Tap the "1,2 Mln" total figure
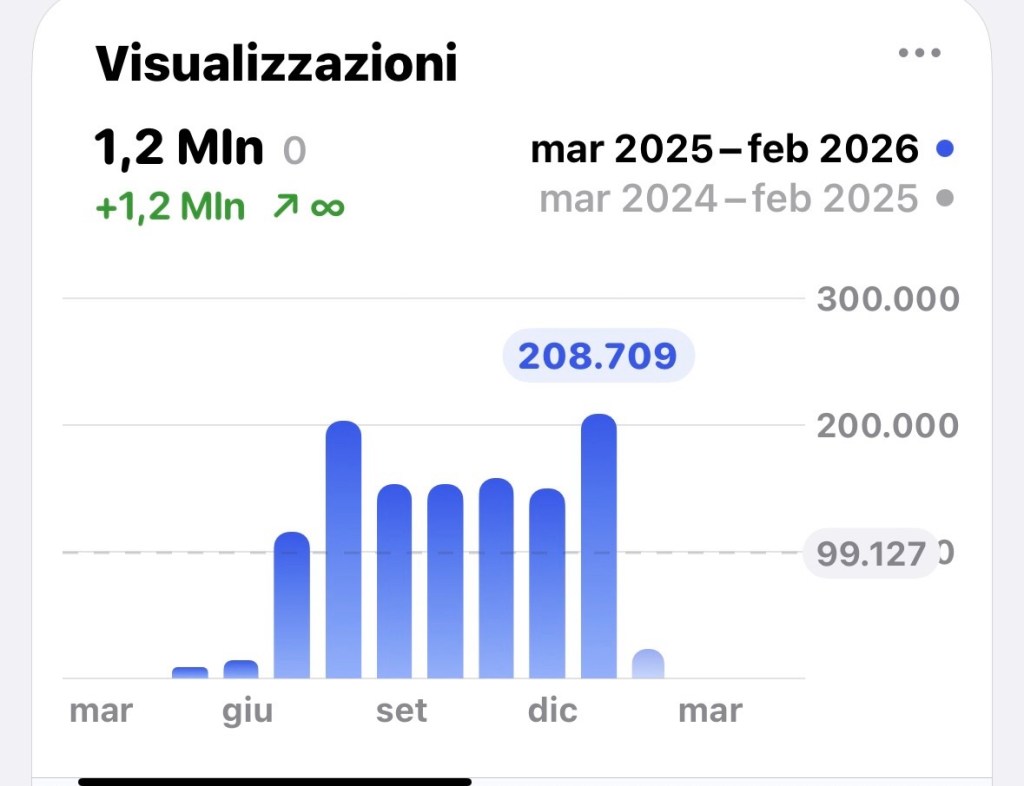Screen dimensions: 1024x786 pyautogui.click(x=179, y=148)
